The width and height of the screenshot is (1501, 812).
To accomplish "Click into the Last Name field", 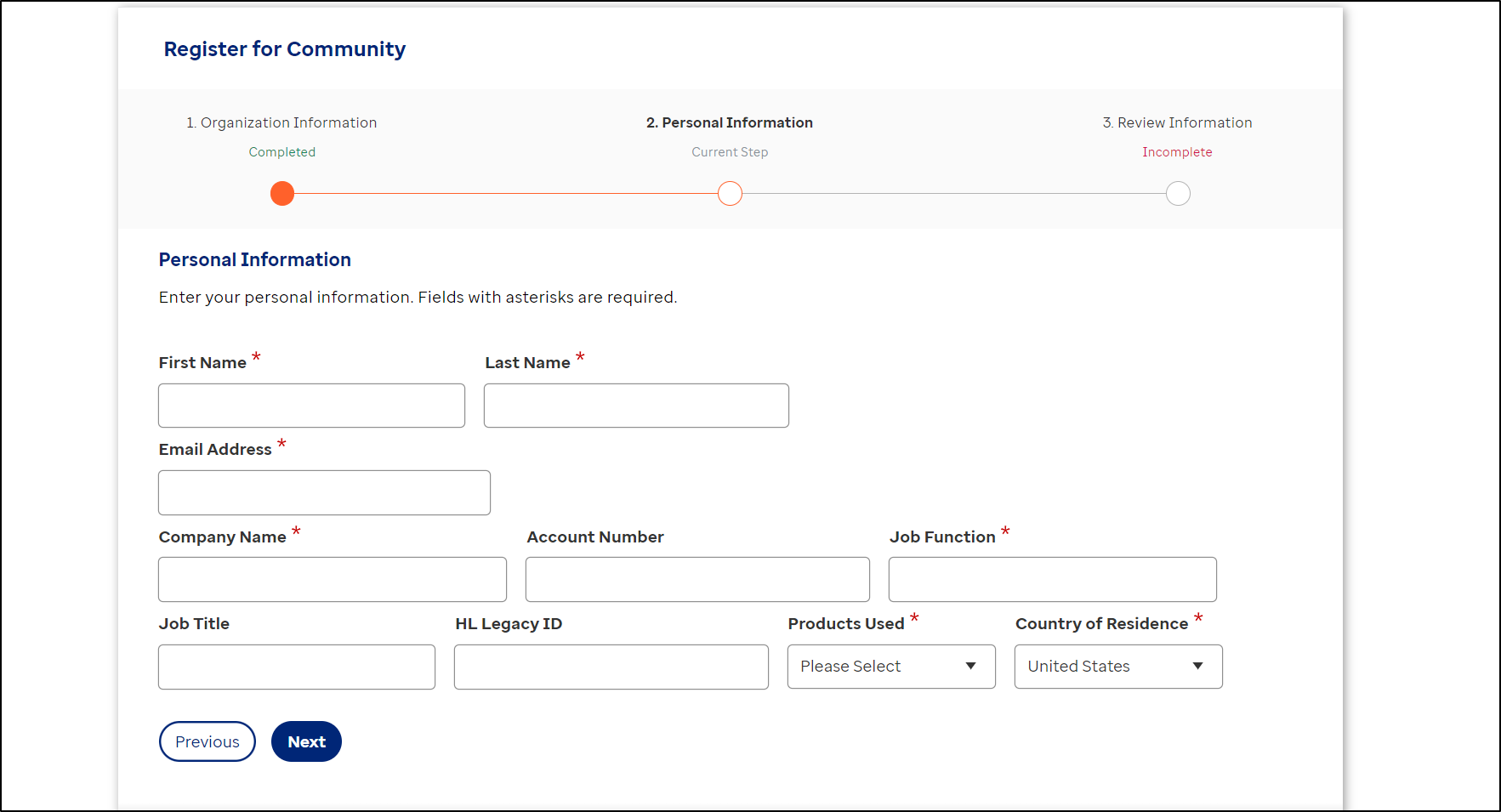I will [635, 406].
